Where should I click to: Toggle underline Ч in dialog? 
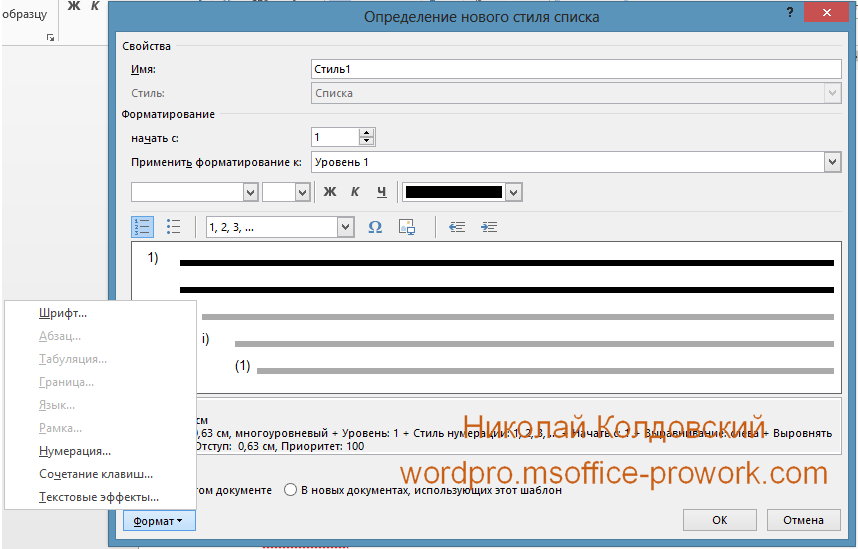[381, 192]
